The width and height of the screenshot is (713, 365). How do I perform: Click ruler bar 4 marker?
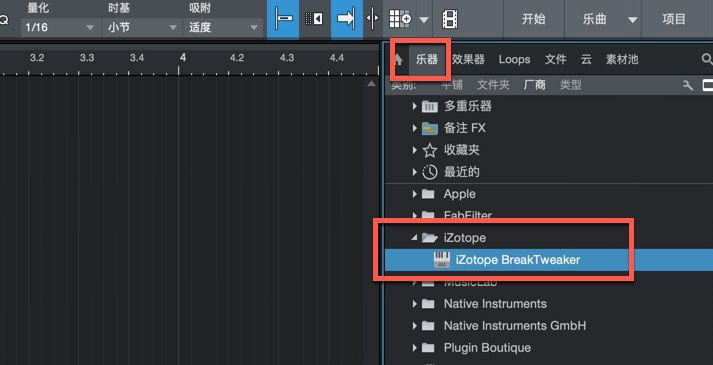182,58
